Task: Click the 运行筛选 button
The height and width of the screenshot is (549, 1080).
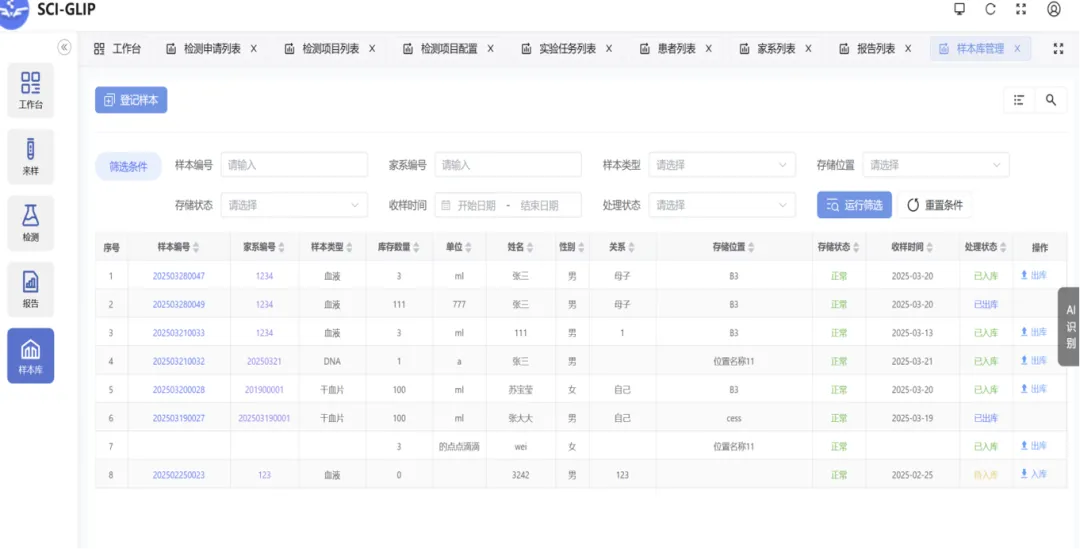Action: click(x=854, y=205)
